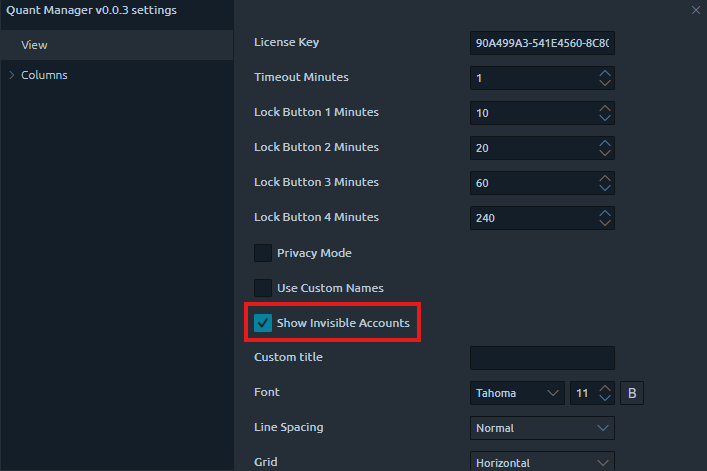The width and height of the screenshot is (707, 471).
Task: Enable the Use Custom Names checkbox
Action: tap(263, 288)
